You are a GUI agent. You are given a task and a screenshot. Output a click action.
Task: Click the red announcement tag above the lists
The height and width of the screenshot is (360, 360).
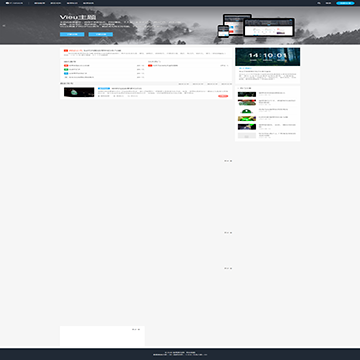point(66,51)
